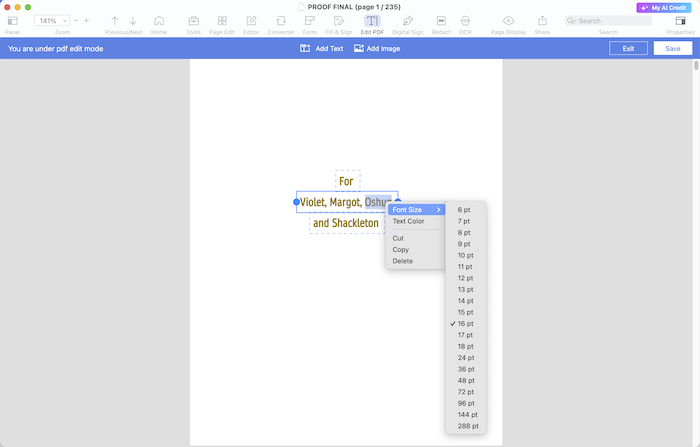Click the Page Edit icon
The image size is (700, 447).
[x=222, y=21]
